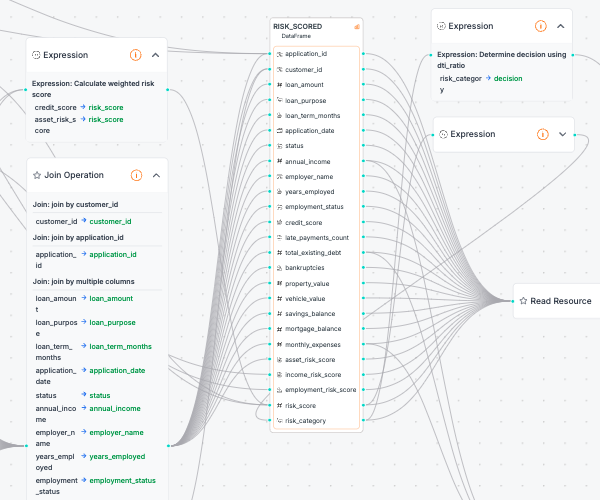Click the credit_score column type icon
The height and width of the screenshot is (500, 600).
pyautogui.click(x=279, y=222)
